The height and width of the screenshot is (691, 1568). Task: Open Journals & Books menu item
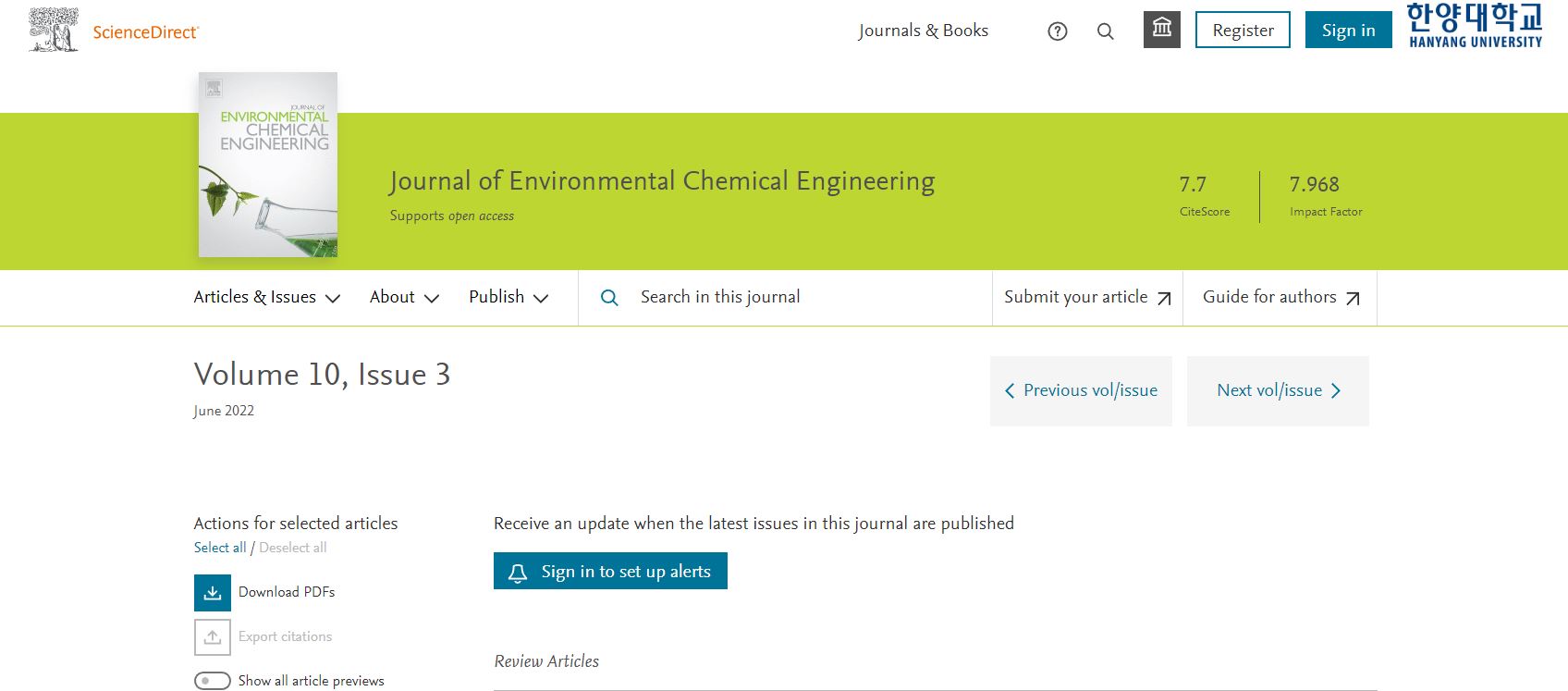pos(923,31)
